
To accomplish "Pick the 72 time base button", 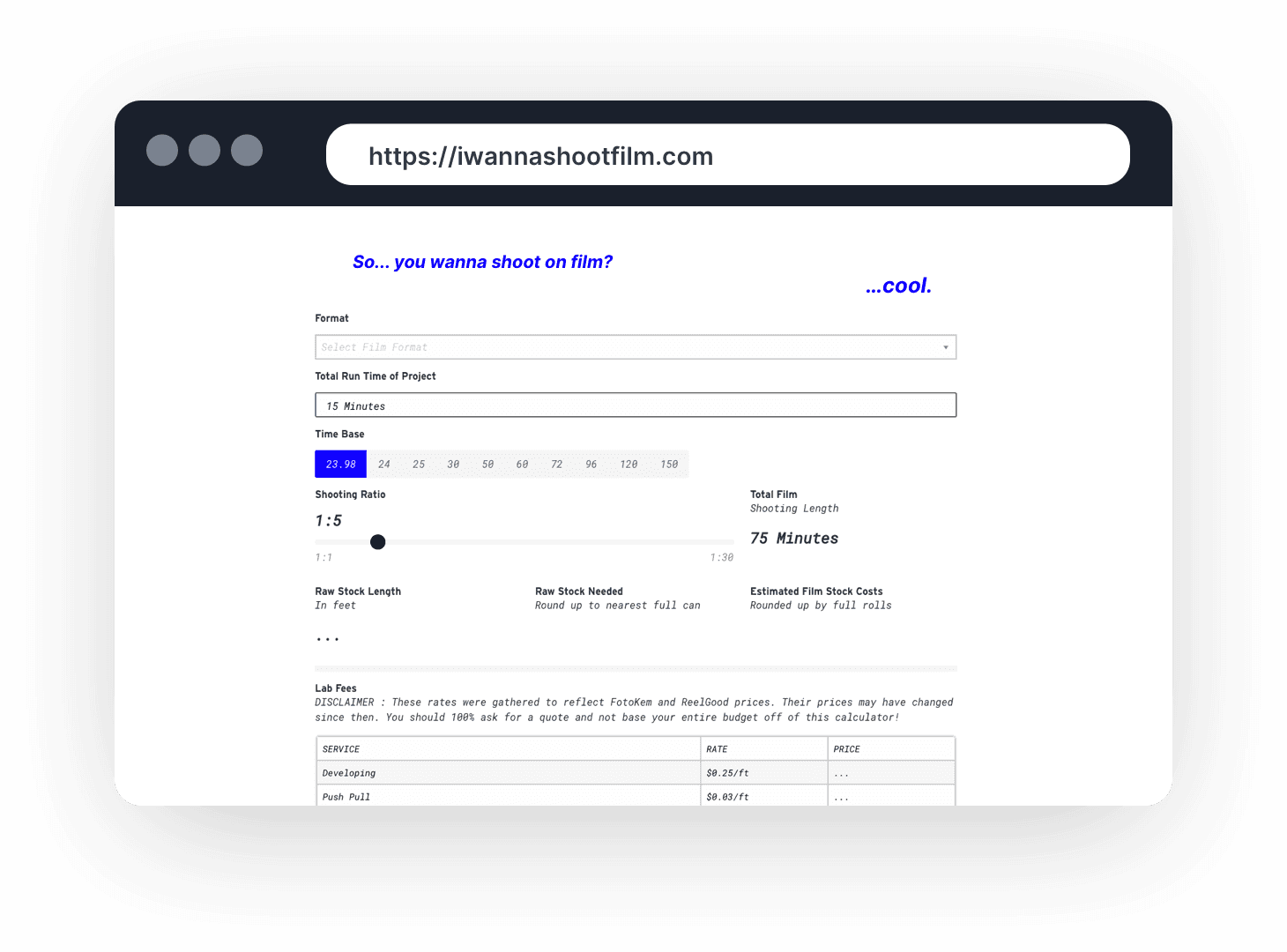I will (x=556, y=465).
